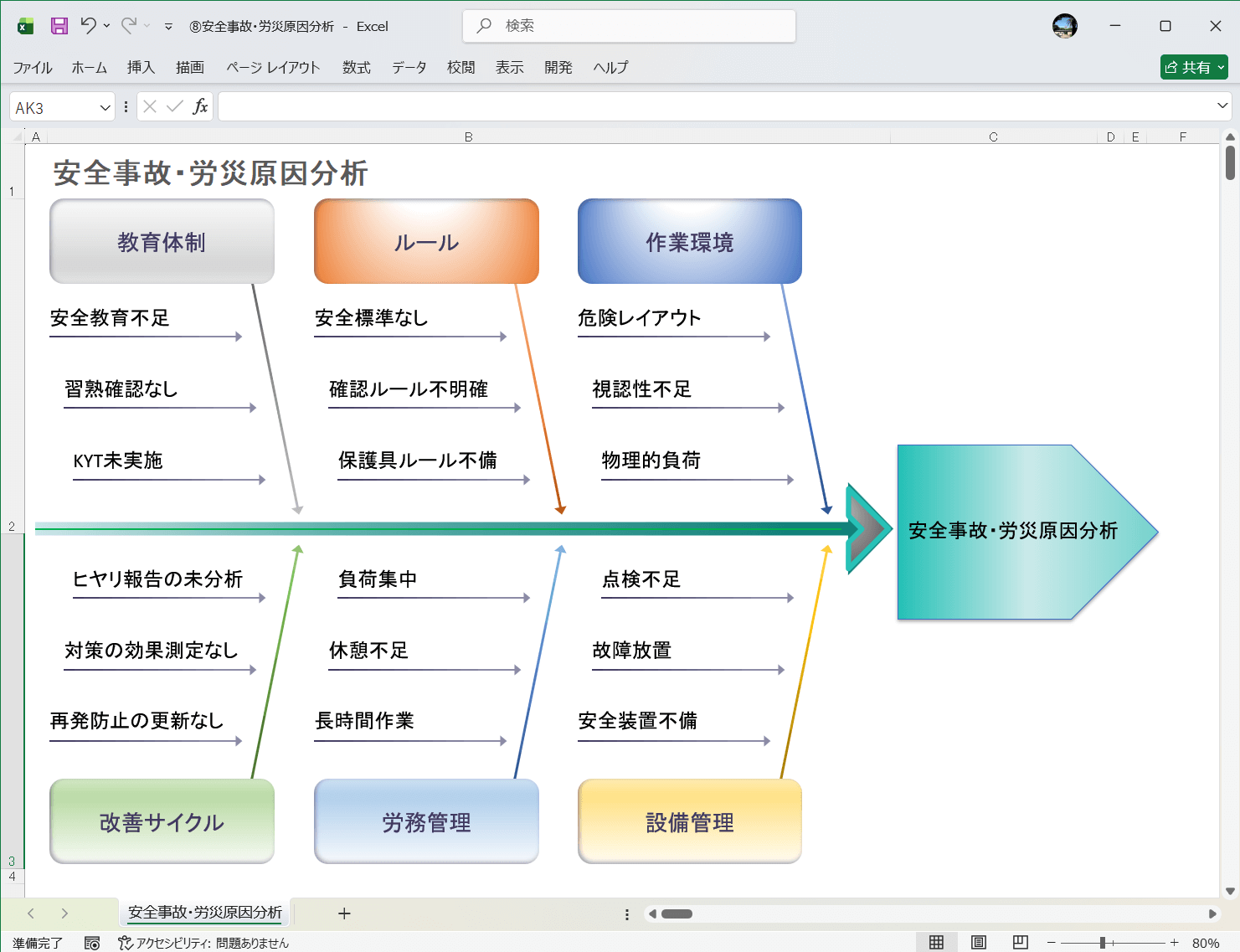Open the 共有 dropdown chevron
Screen dimensions: 1240x952
click(x=1219, y=67)
